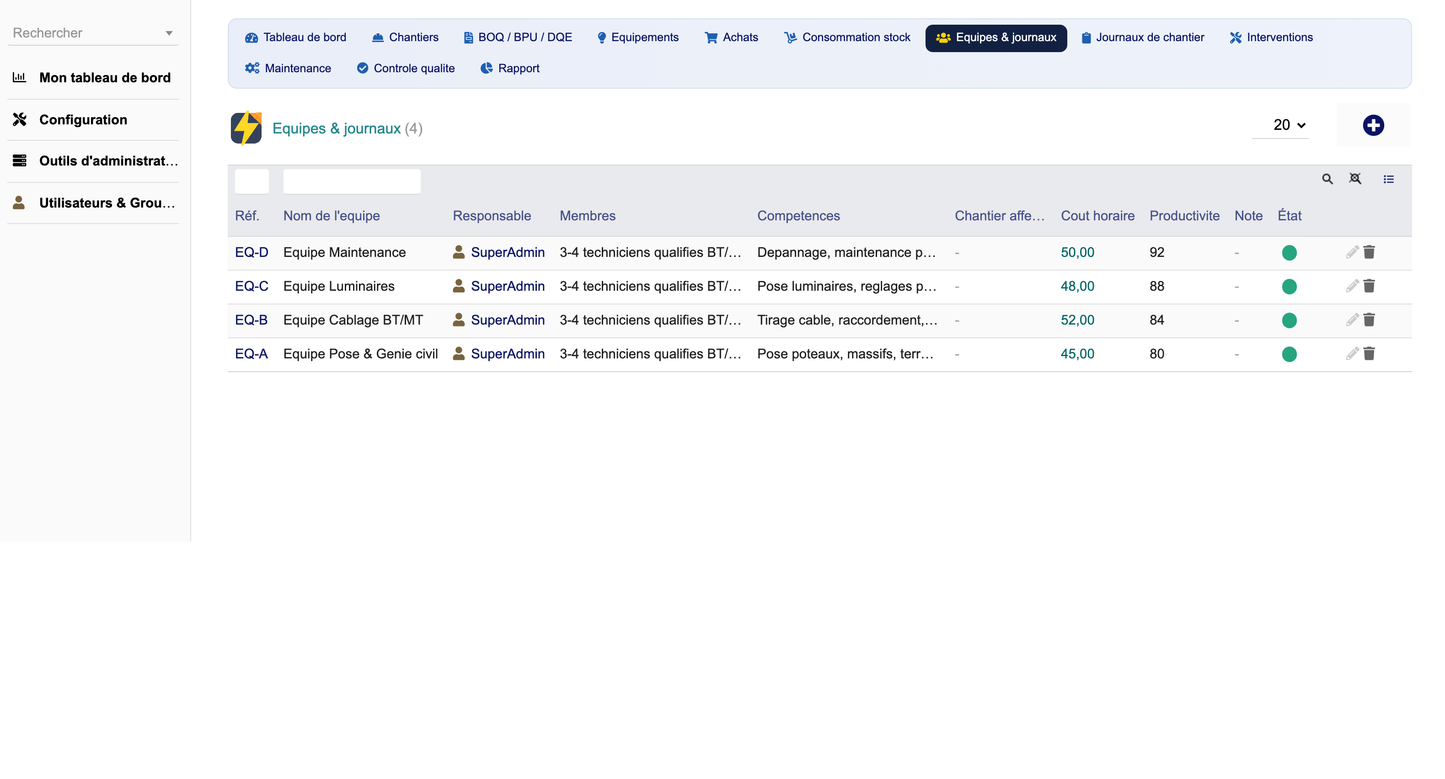Click the Equipe Luminaires name cell
Screen dimensions: 1445x779
tap(339, 286)
